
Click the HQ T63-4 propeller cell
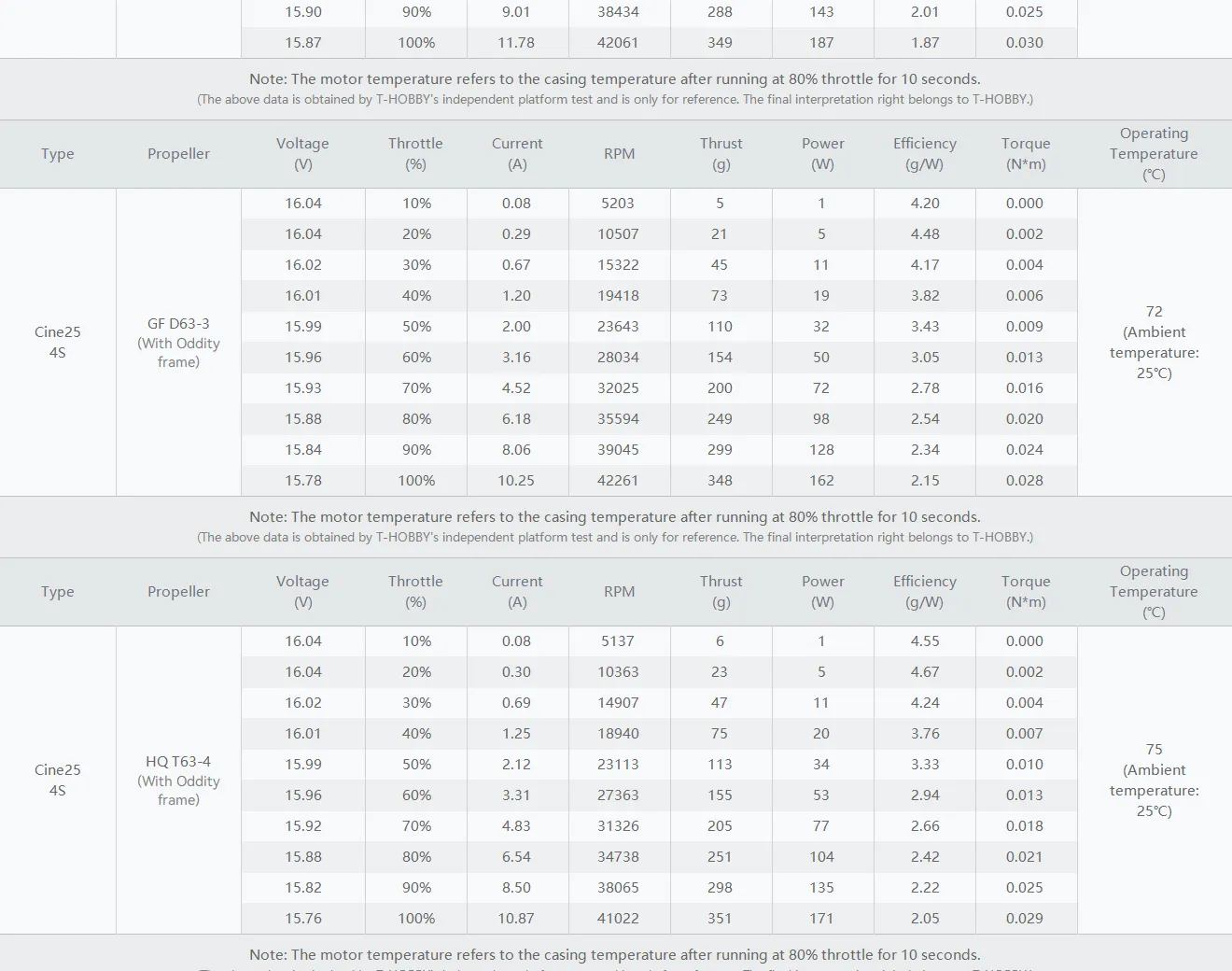tap(178, 780)
